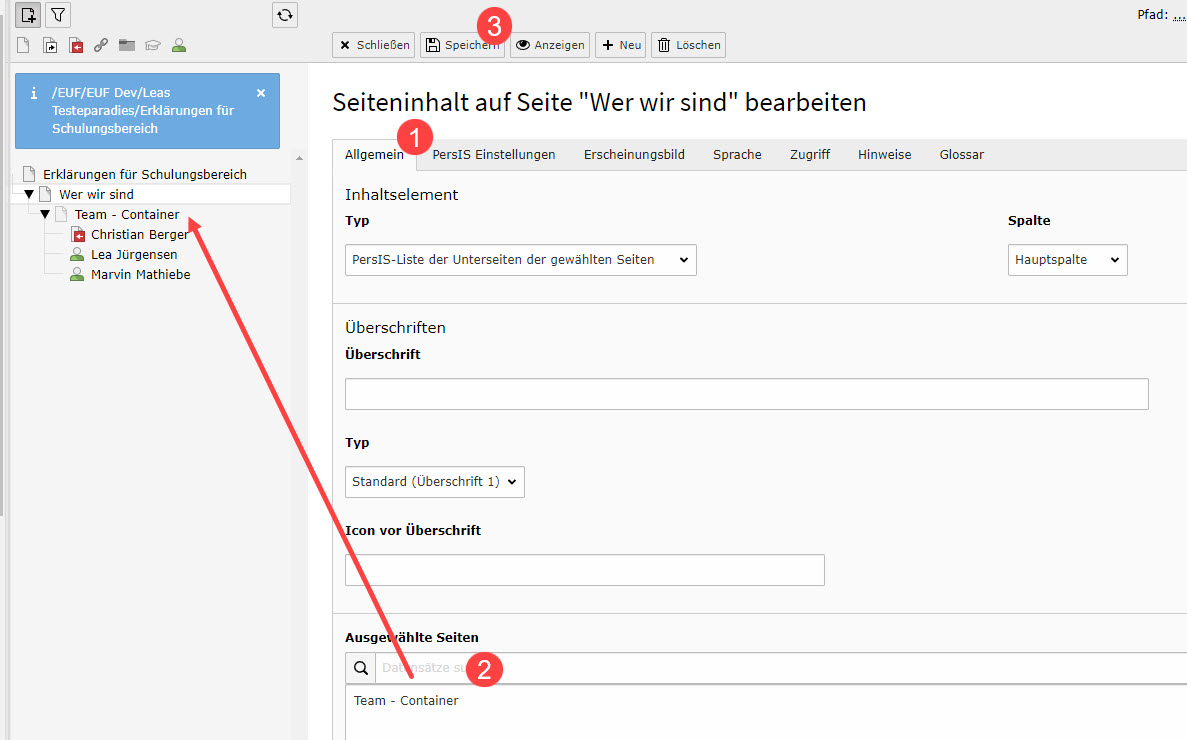
Task: Click the graduation cap page type icon
Action: pyautogui.click(x=153, y=45)
